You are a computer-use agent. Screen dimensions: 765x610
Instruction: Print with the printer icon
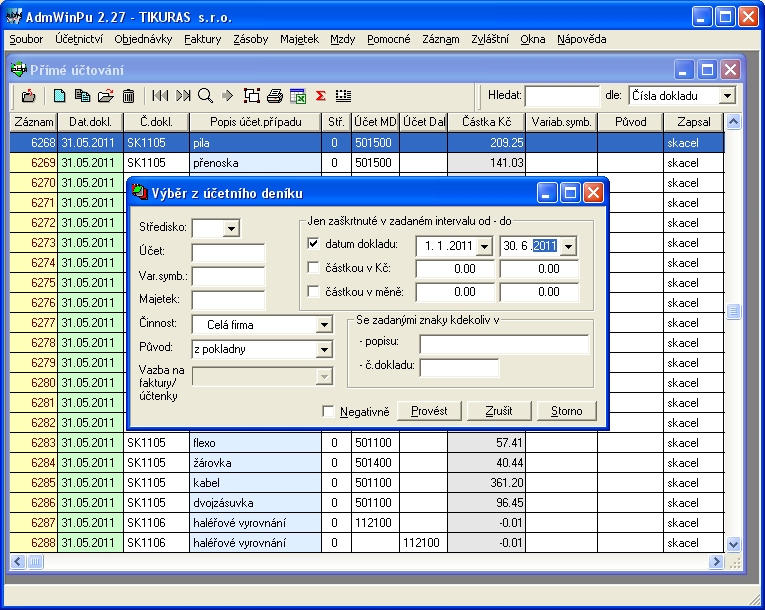(275, 96)
